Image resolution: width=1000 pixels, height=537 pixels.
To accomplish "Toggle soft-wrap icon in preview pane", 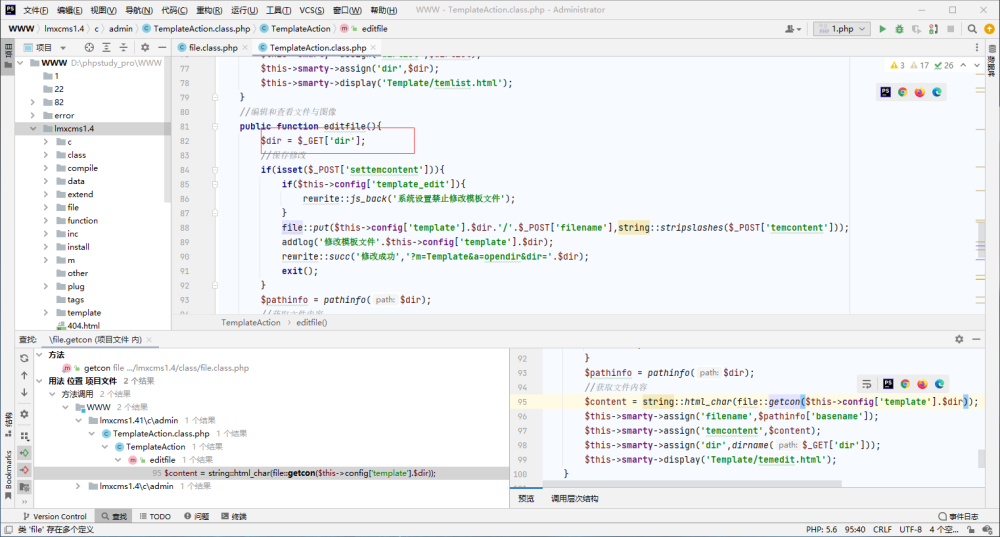I will coord(867,384).
